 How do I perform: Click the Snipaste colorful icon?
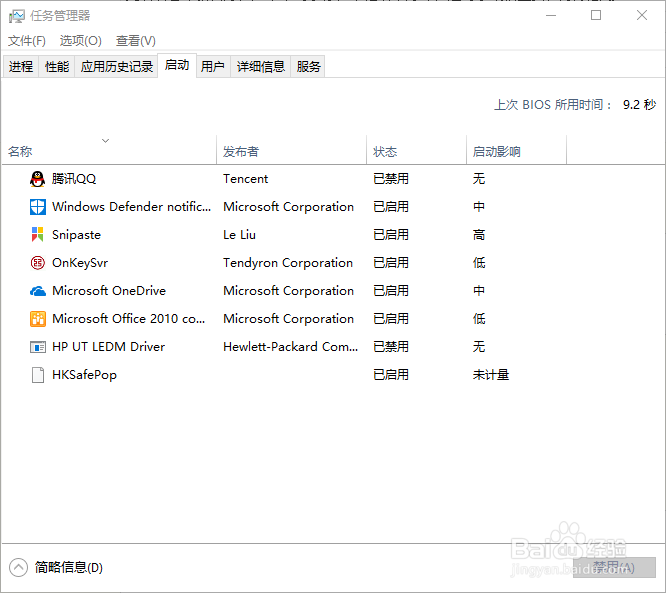click(37, 234)
